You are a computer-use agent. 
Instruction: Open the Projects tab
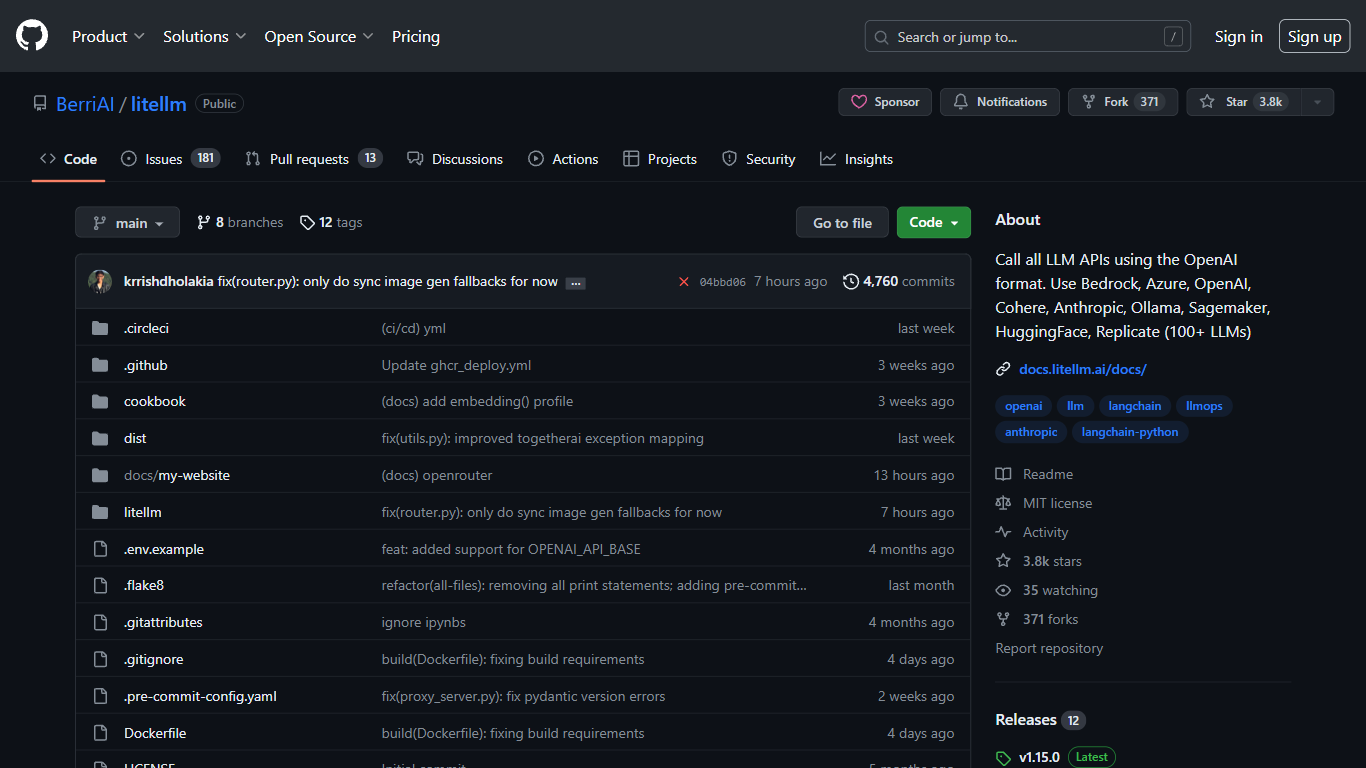click(x=660, y=159)
